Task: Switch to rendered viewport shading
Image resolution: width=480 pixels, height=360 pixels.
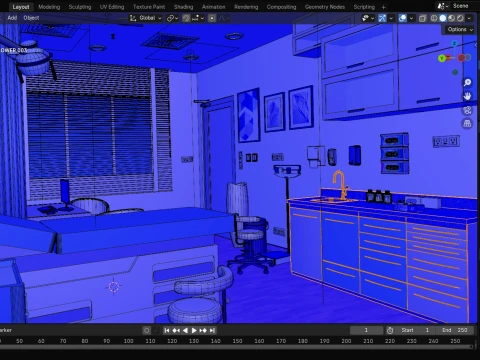Action: (x=460, y=18)
